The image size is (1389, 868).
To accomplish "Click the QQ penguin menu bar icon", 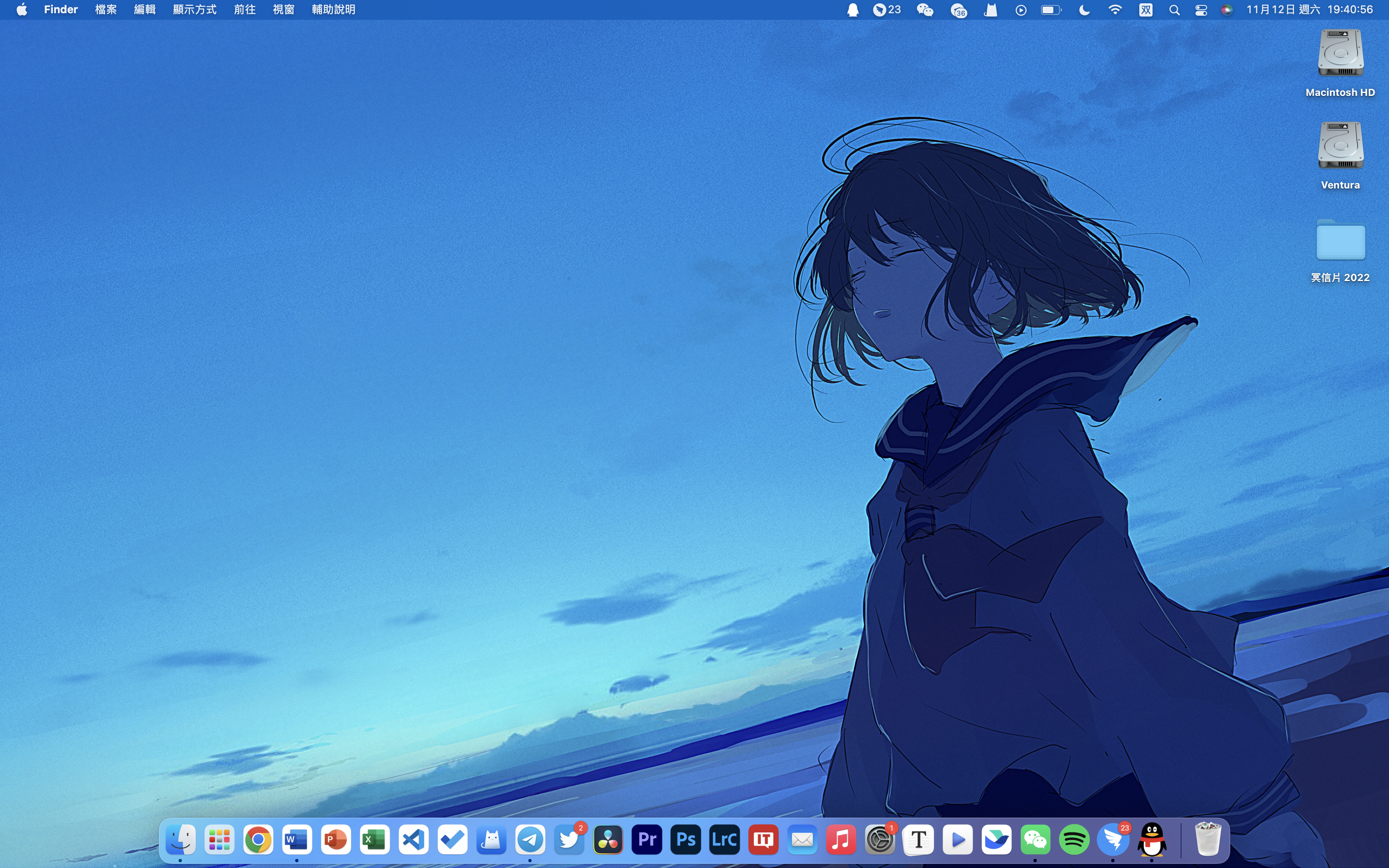I will [853, 10].
